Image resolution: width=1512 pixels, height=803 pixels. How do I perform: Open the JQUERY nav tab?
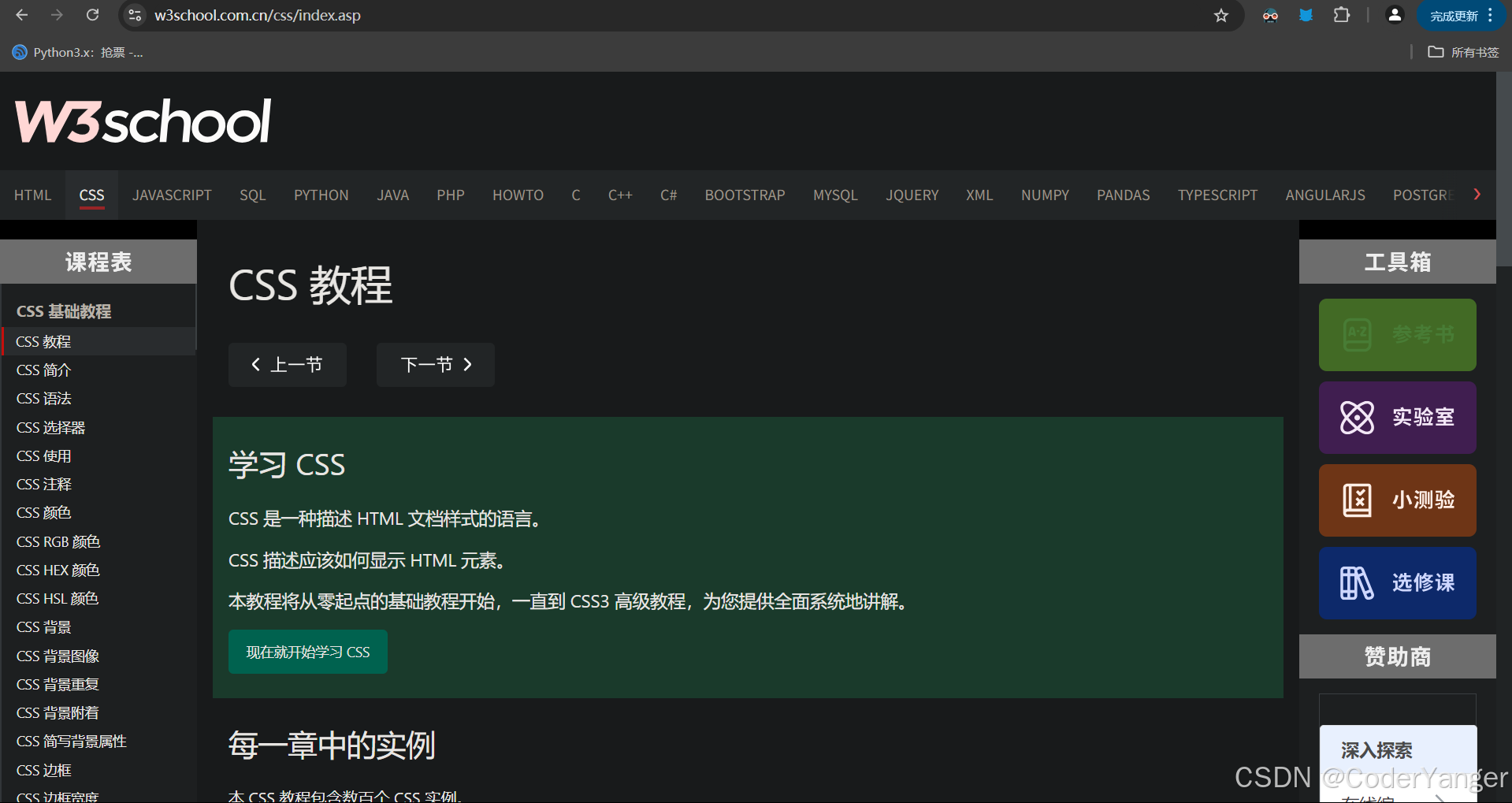(912, 195)
